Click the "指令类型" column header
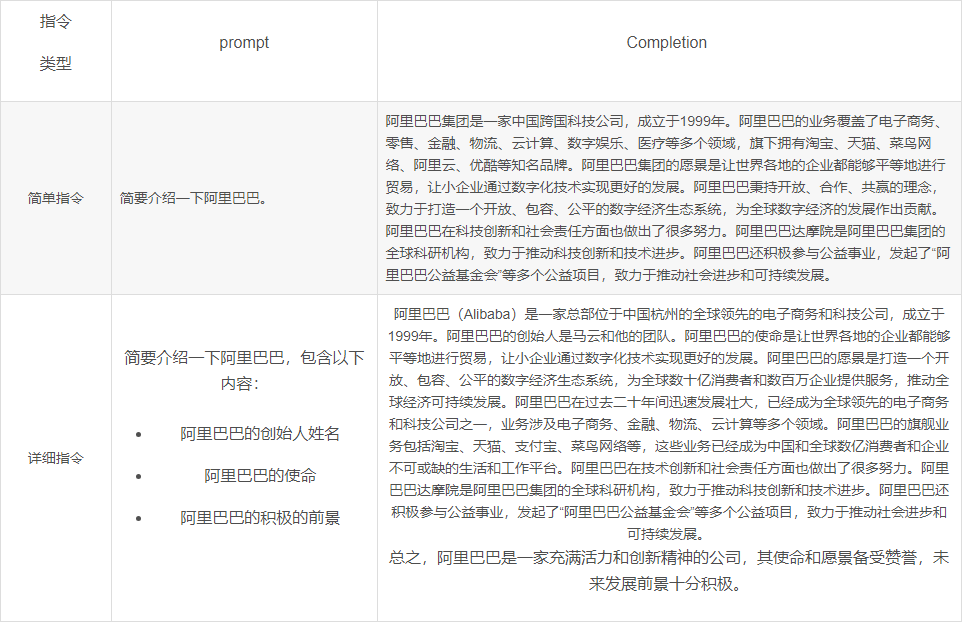The image size is (967, 626). [x=56, y=43]
